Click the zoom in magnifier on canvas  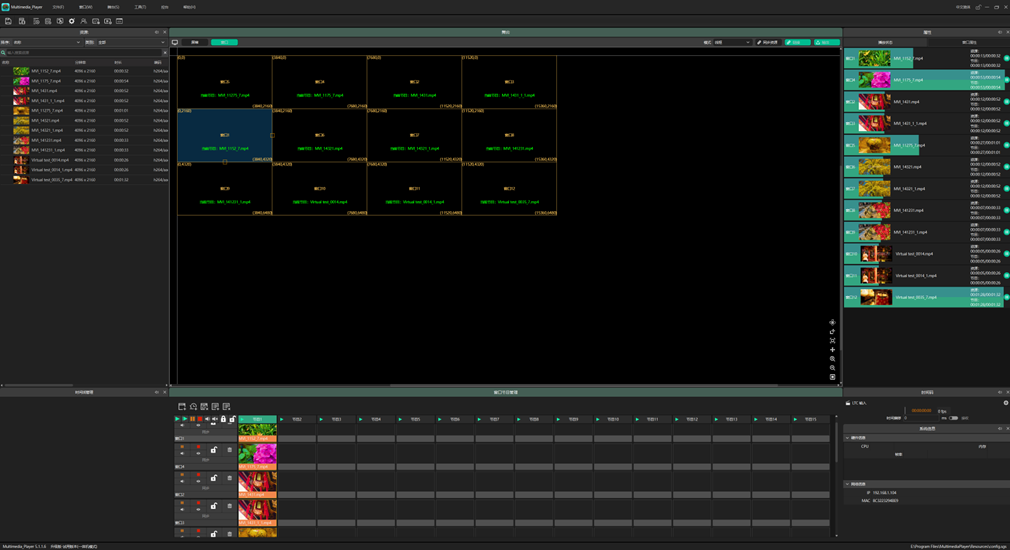pos(832,359)
